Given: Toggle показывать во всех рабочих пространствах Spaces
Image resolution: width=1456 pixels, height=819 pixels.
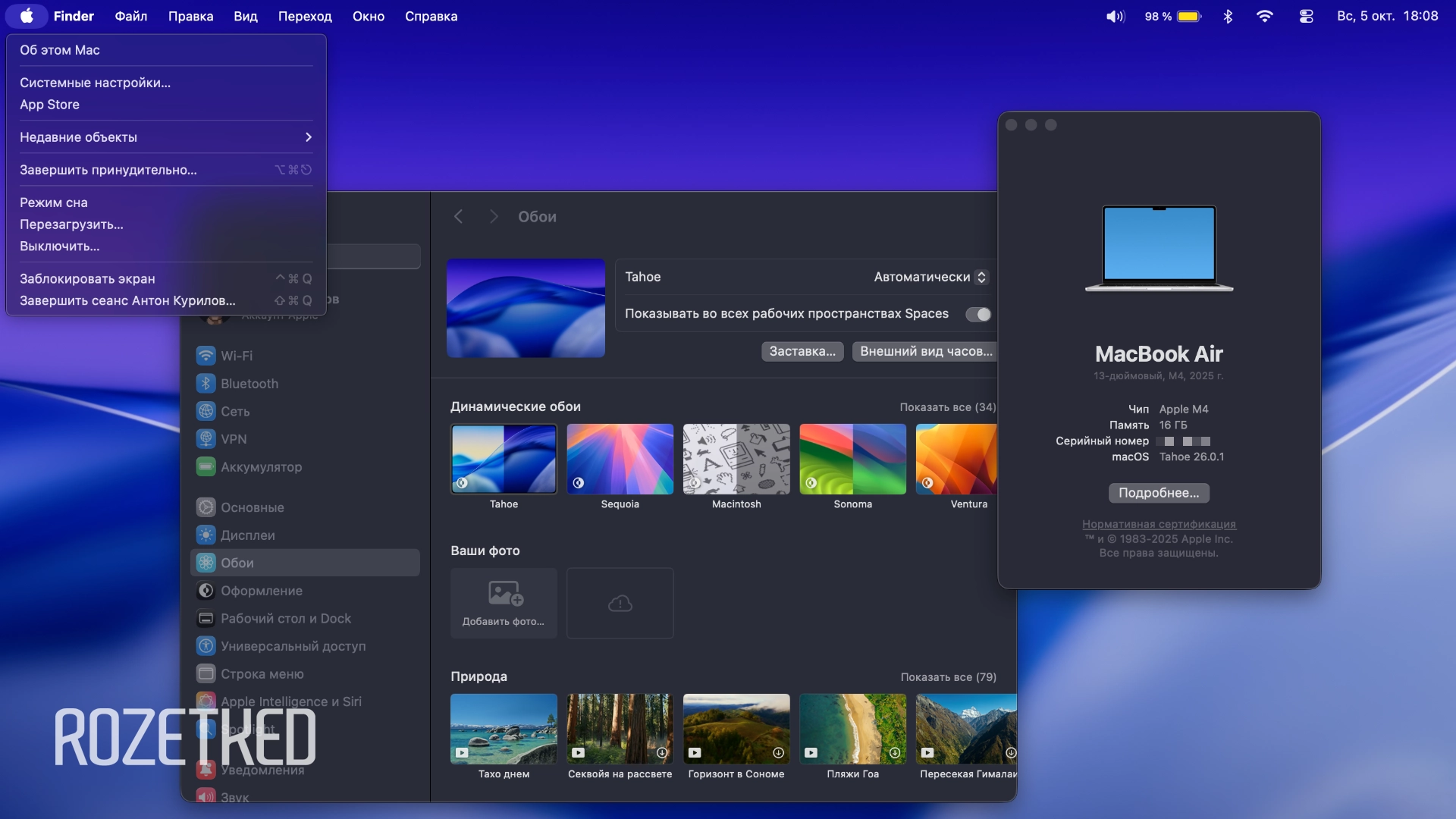Looking at the screenshot, I should coord(978,313).
